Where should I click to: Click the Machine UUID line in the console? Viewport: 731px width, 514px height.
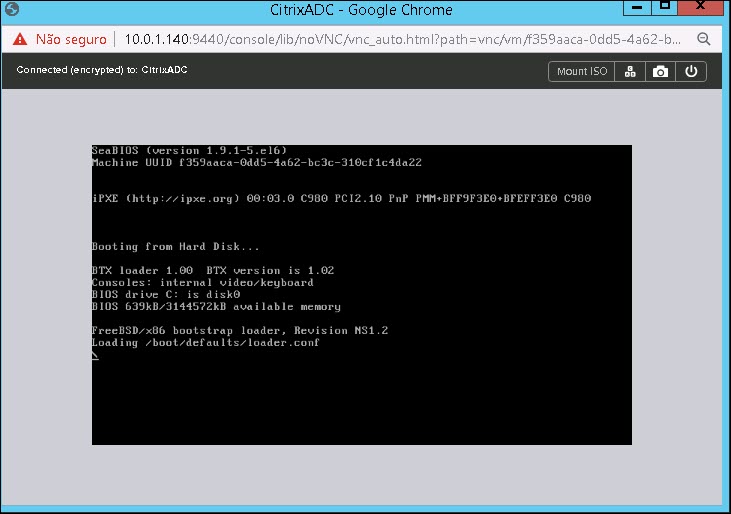click(256, 162)
